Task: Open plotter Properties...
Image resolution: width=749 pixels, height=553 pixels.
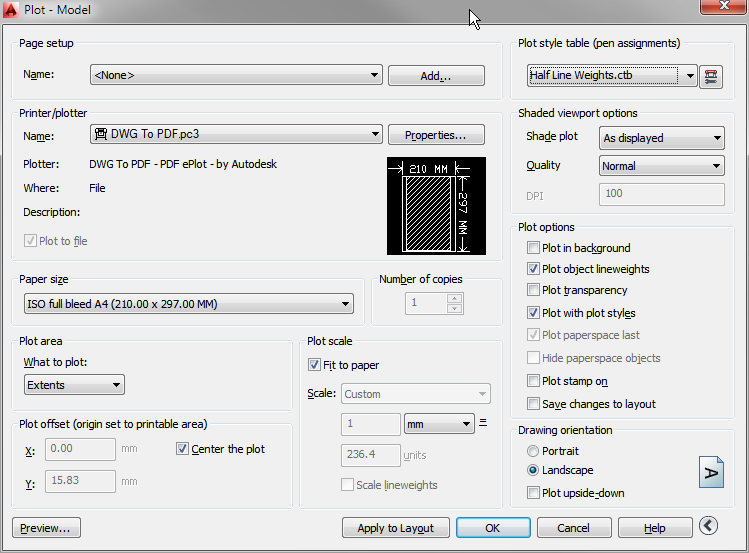Action: [436, 135]
